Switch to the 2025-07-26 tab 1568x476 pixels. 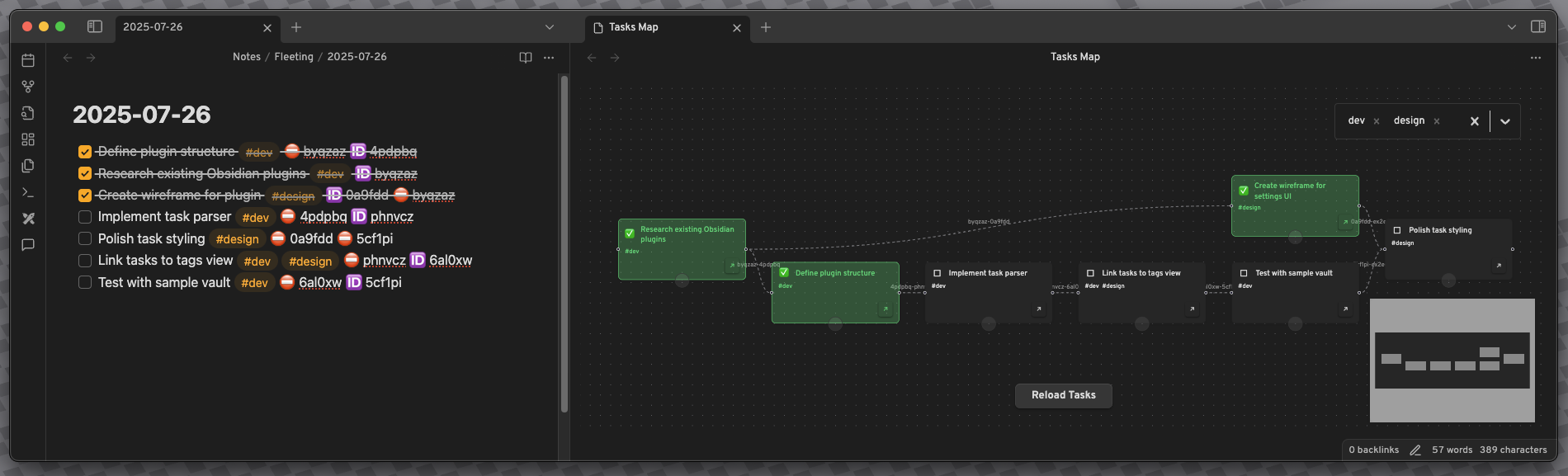(190, 27)
